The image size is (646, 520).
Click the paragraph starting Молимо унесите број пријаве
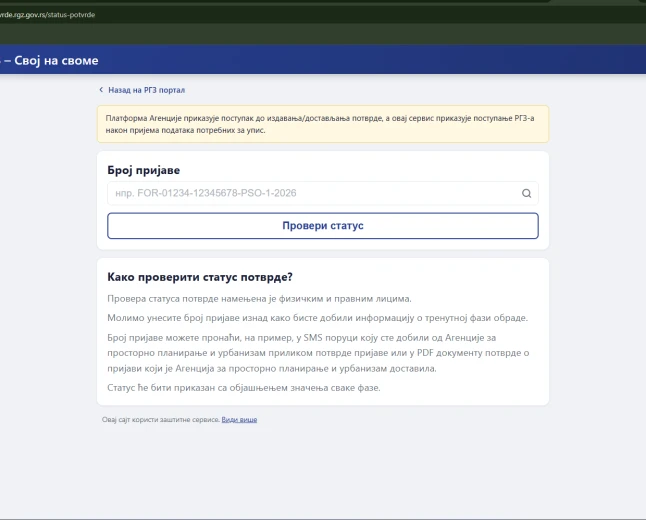317,318
